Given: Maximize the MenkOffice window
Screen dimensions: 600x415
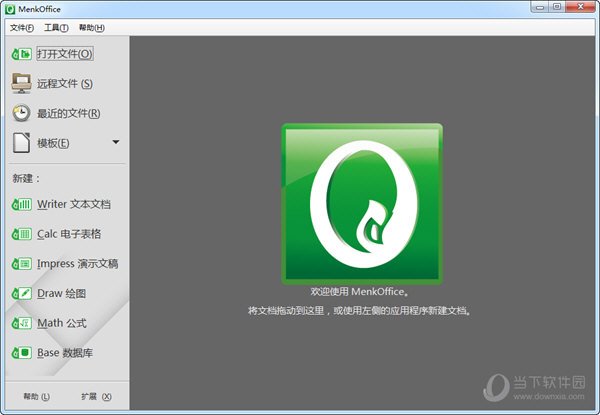Looking at the screenshot, I should point(557,7).
